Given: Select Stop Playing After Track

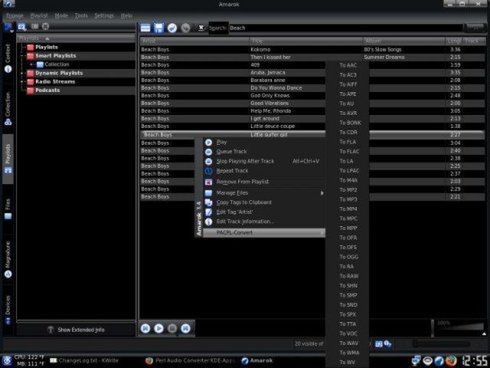Looking at the screenshot, I should (x=264, y=161).
